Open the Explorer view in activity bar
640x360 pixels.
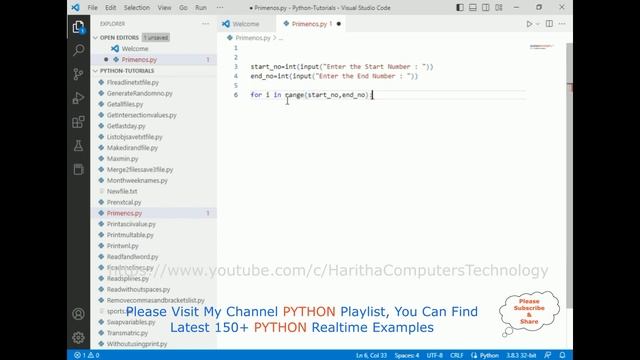(x=78, y=27)
